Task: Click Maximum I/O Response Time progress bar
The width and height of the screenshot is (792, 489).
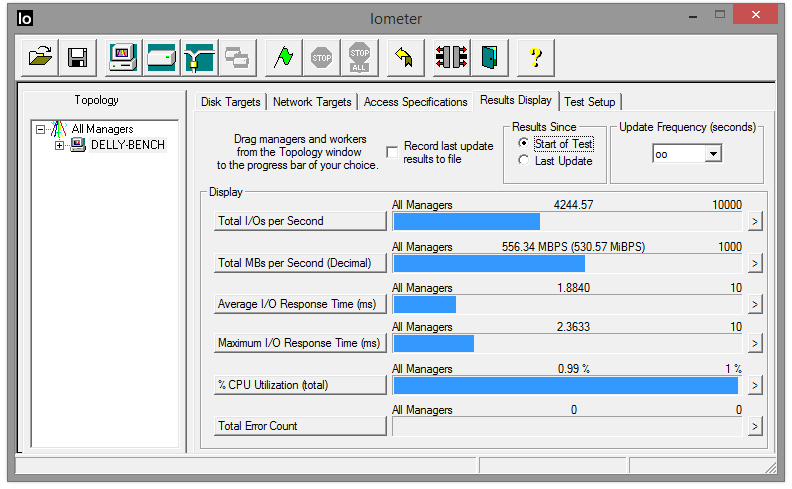Action: pyautogui.click(x=567, y=344)
